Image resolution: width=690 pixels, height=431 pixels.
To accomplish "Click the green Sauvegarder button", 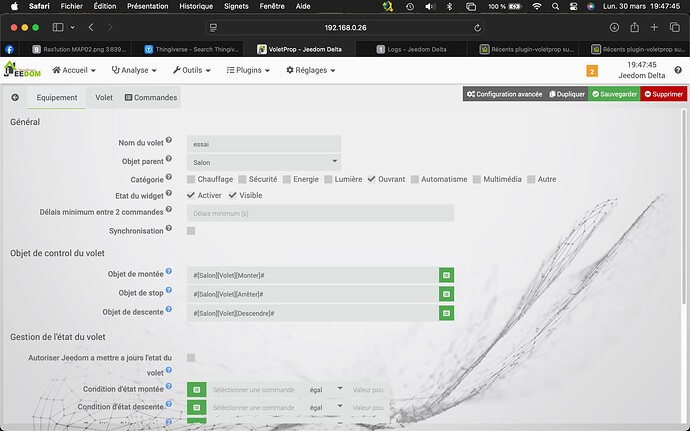I will (614, 94).
